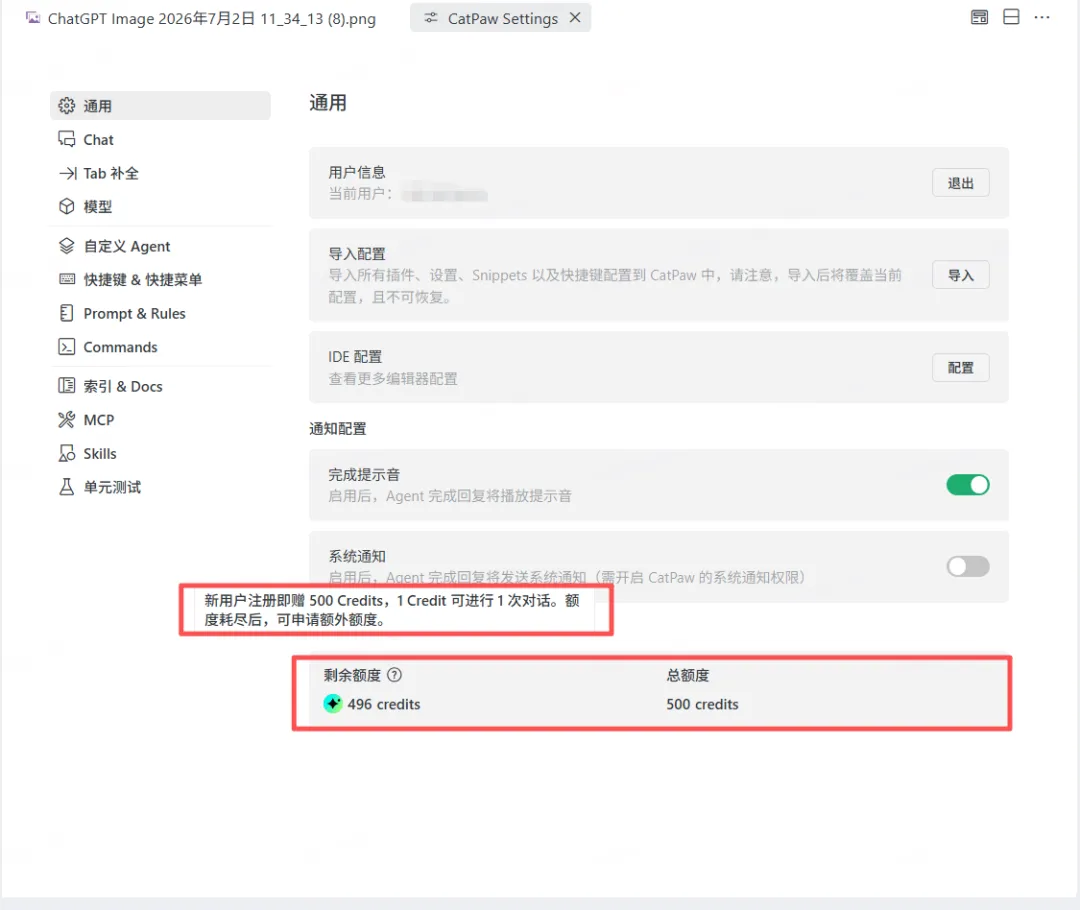Close the CatPaw Settings tab
Image resolution: width=1080 pixels, height=910 pixels.
(575, 17)
